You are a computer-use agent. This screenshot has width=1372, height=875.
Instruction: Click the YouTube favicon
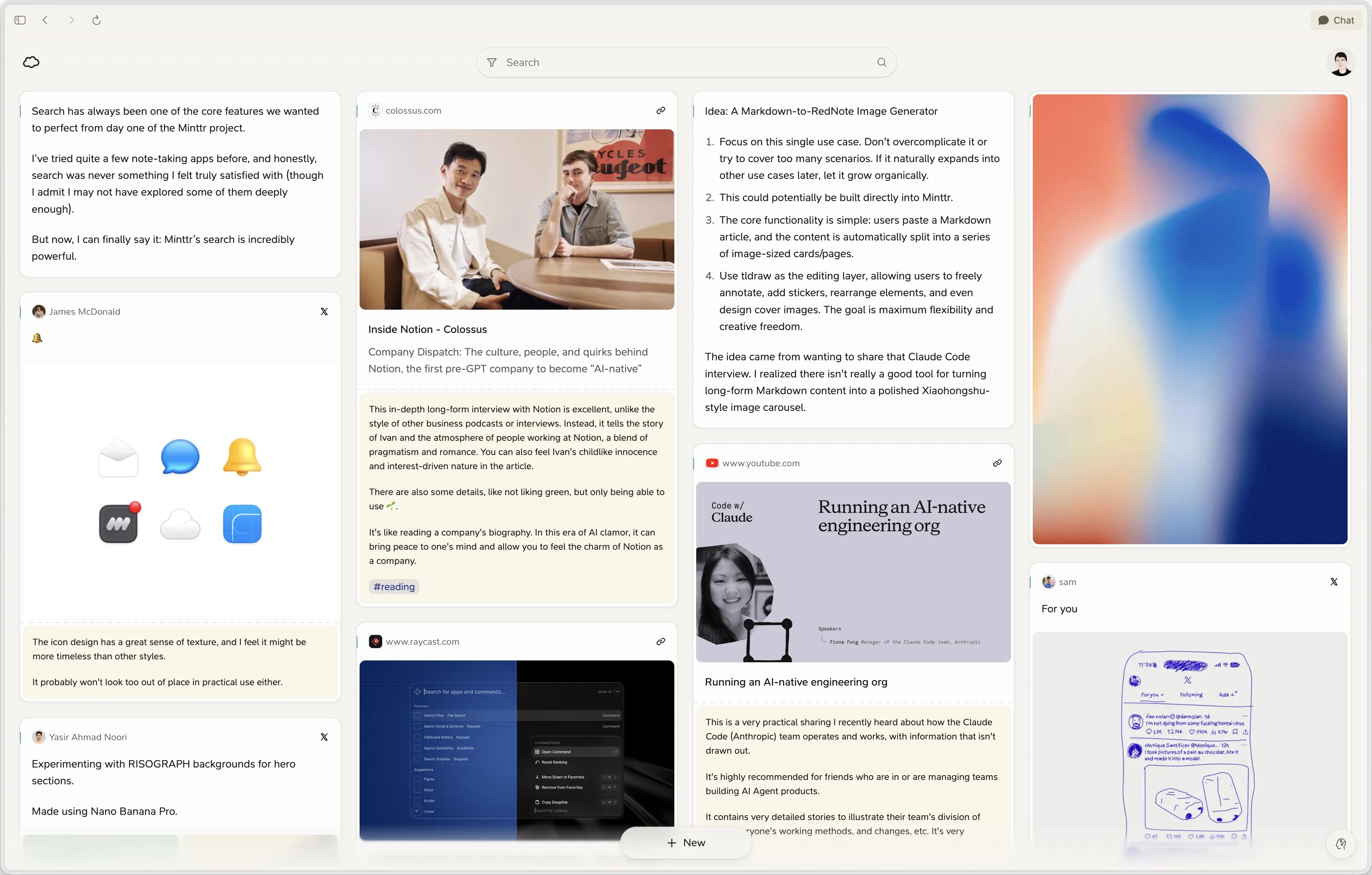tap(712, 463)
